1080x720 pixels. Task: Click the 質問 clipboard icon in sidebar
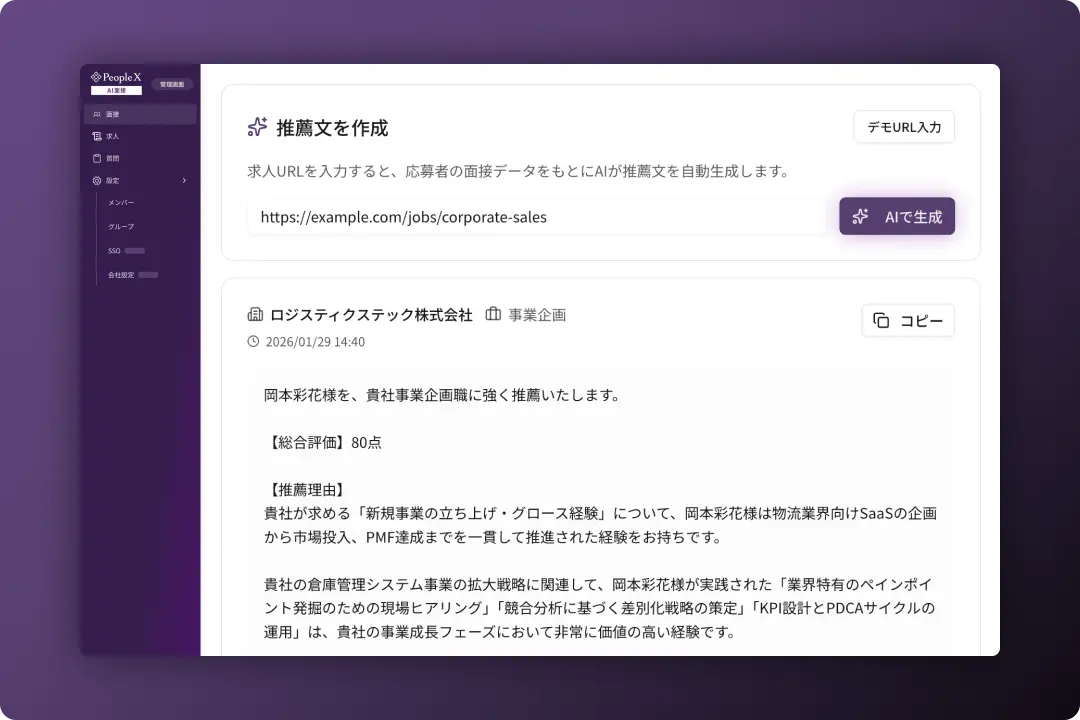coord(96,158)
